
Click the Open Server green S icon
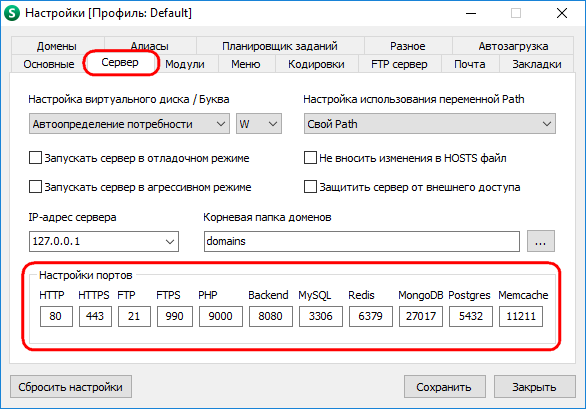[12, 13]
